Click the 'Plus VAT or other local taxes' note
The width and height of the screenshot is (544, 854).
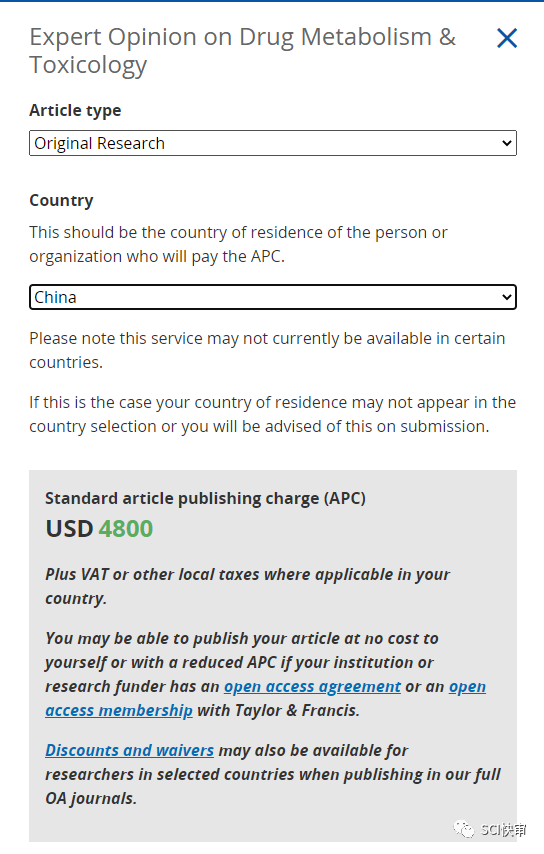click(248, 587)
